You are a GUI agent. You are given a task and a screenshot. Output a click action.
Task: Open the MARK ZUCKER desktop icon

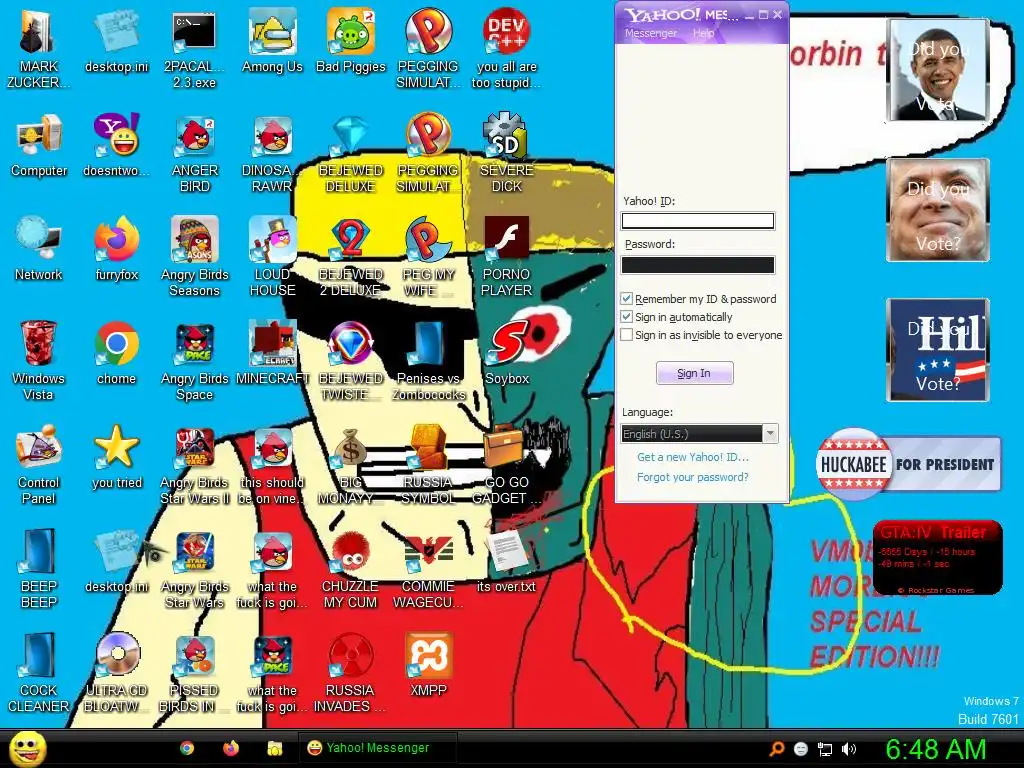click(39, 49)
